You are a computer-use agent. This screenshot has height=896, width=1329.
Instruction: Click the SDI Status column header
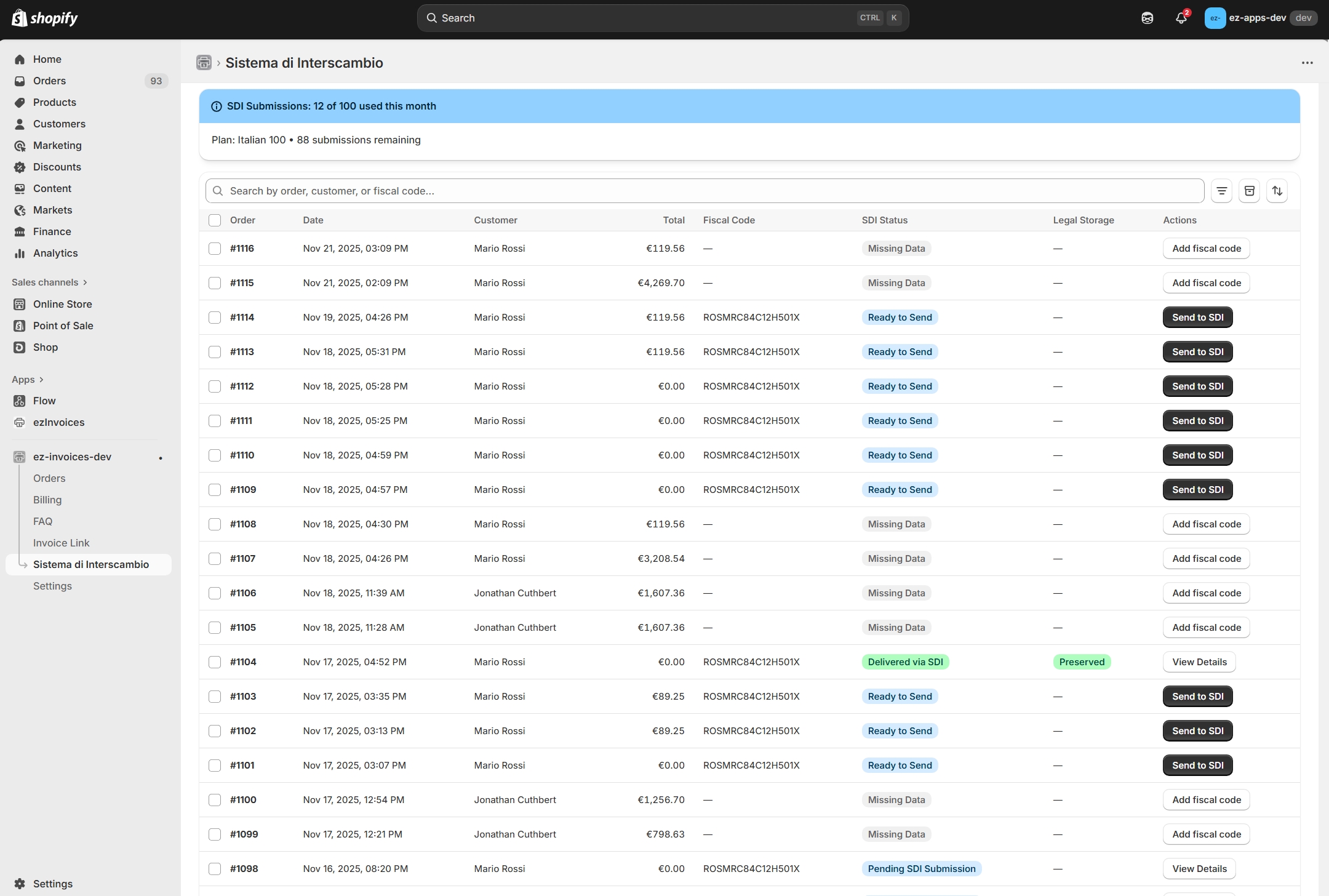point(884,220)
